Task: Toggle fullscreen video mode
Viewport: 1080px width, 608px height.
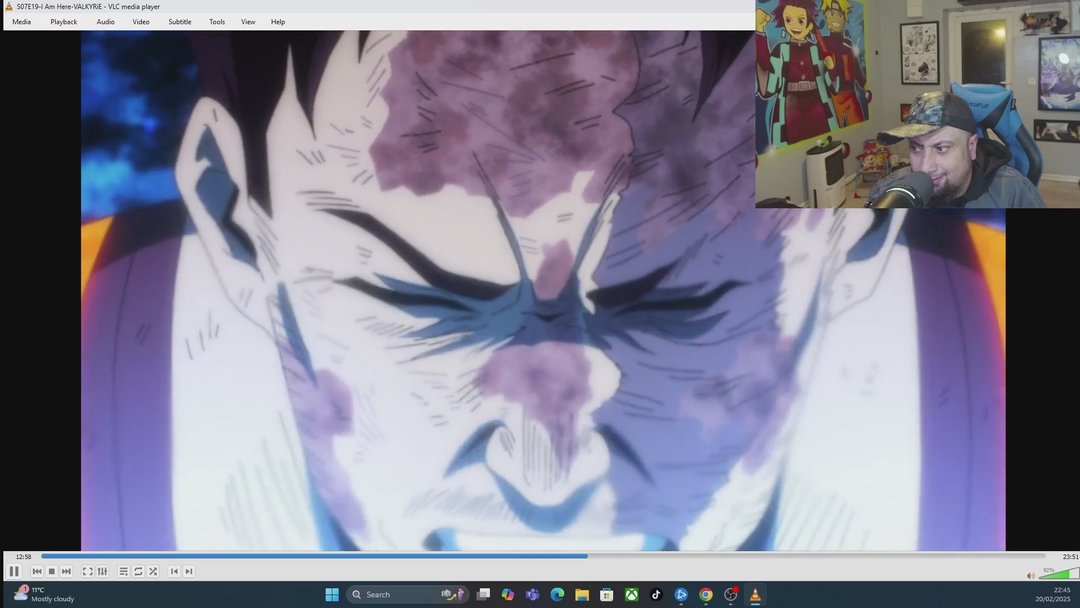Action: 88,571
